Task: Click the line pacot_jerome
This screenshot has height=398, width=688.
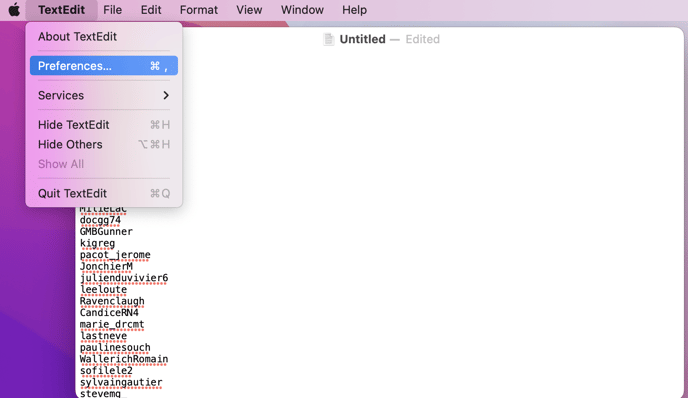Action: click(x=115, y=255)
